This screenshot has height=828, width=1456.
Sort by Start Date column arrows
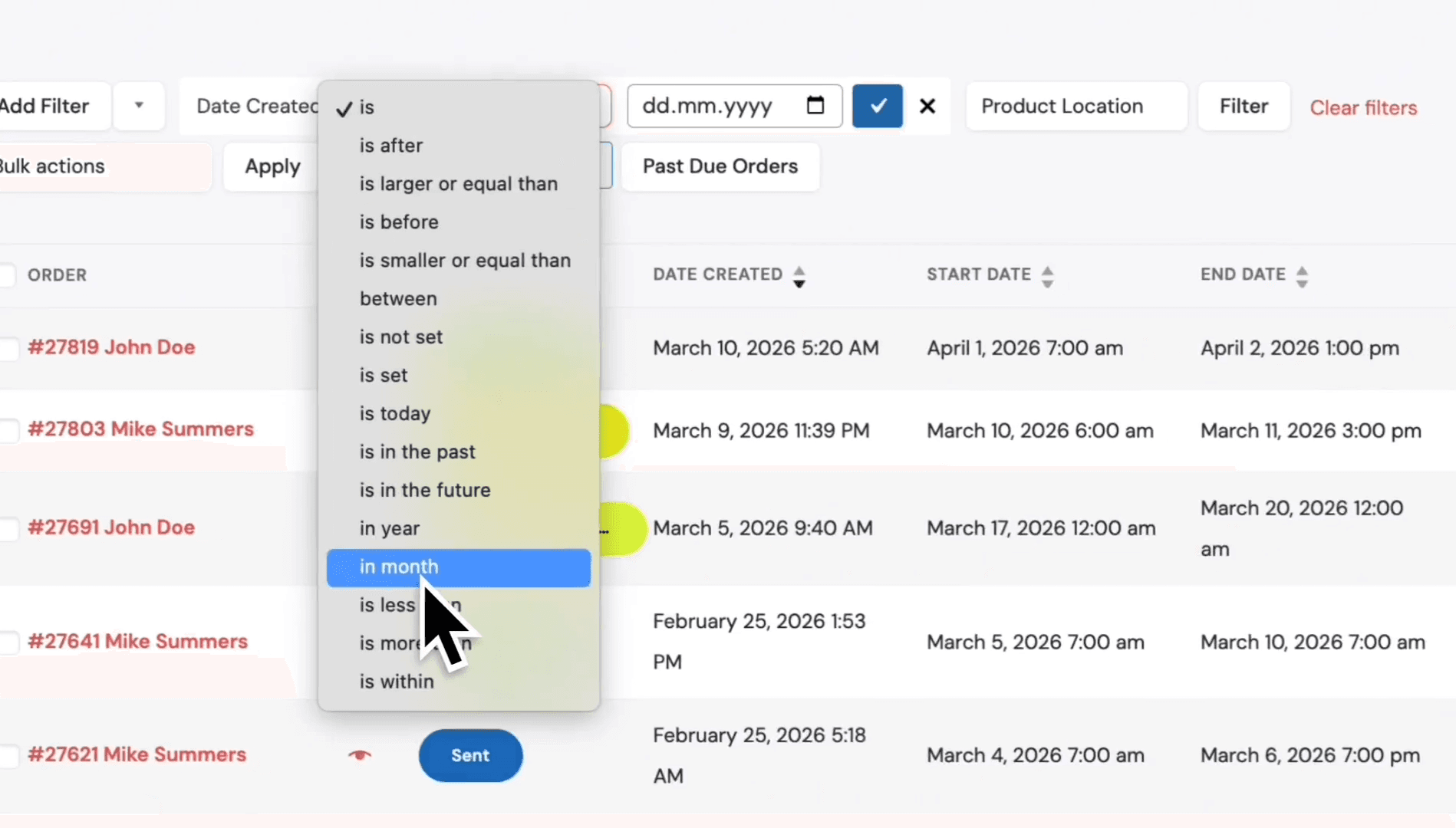[1048, 276]
